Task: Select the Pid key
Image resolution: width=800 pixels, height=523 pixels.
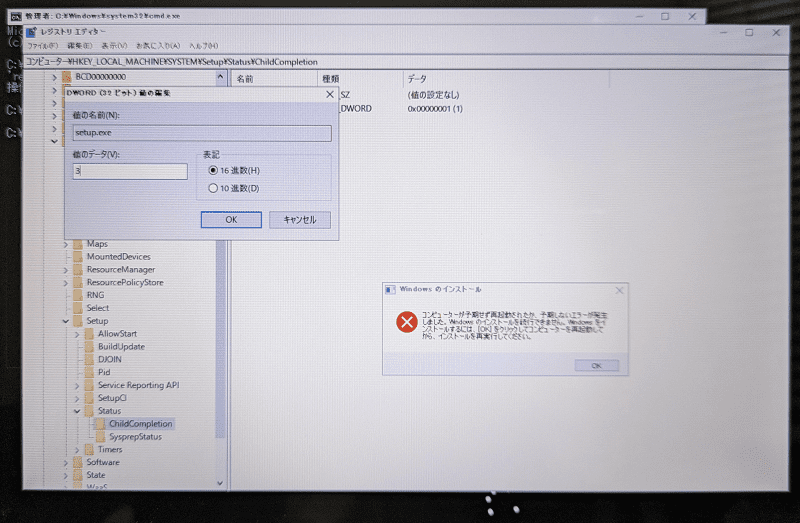Action: [x=104, y=372]
